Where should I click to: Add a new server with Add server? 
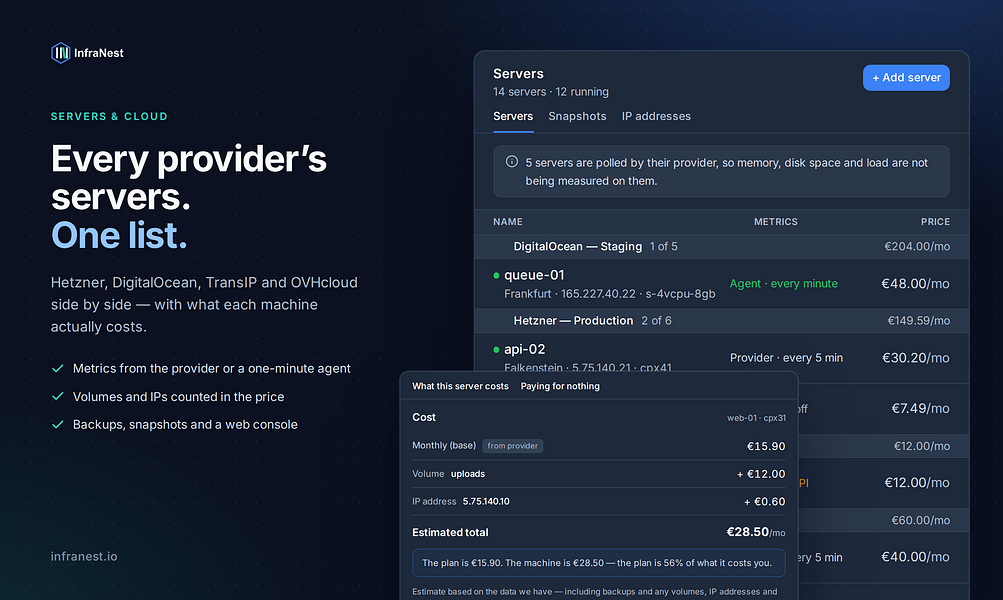[x=906, y=77]
